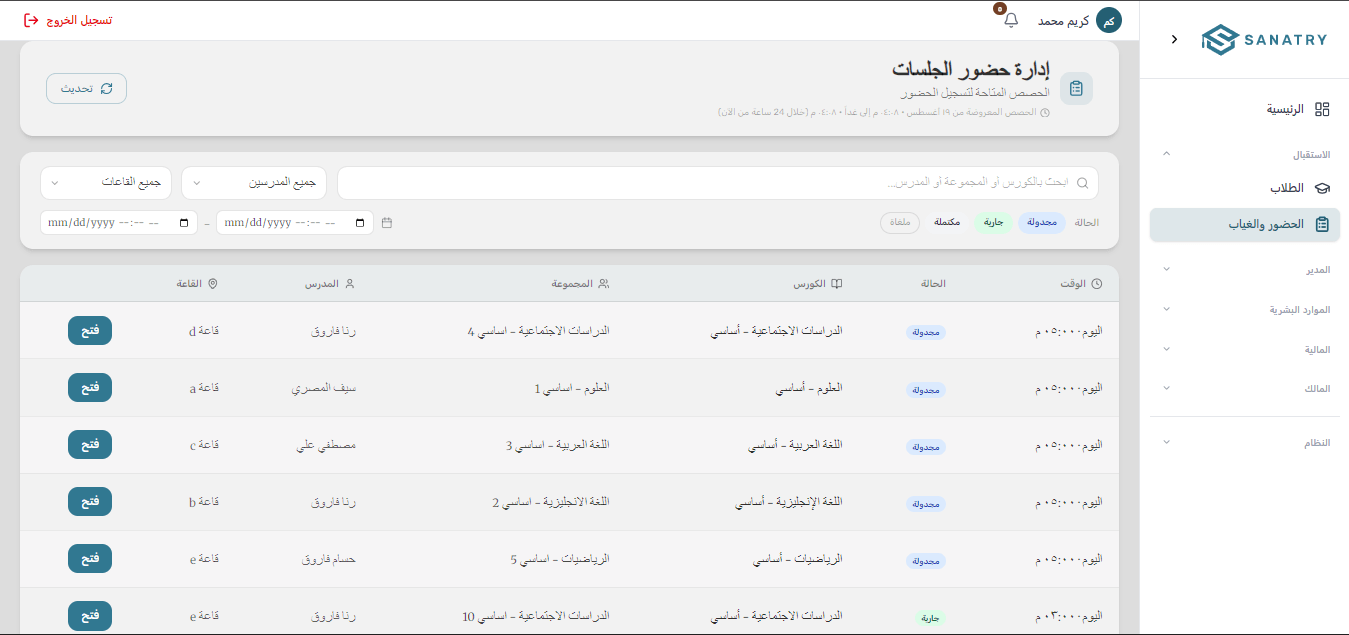Click the course cell اللغة العربية - أساسي

pos(795,445)
